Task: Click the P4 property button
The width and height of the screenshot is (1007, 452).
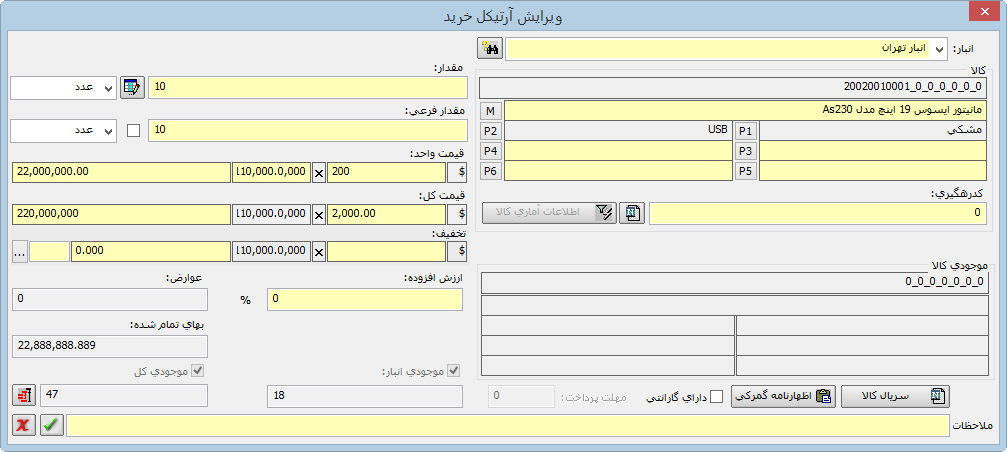Action: point(490,151)
